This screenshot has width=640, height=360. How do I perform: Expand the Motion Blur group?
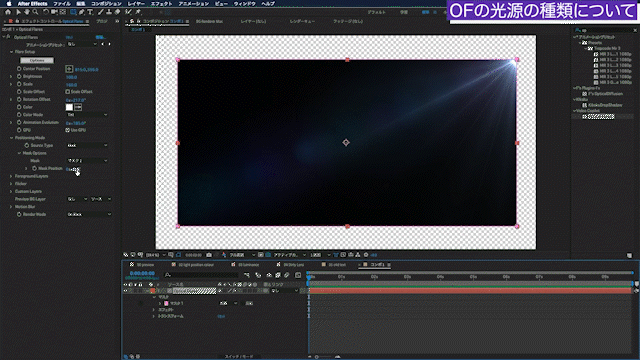coord(11,207)
